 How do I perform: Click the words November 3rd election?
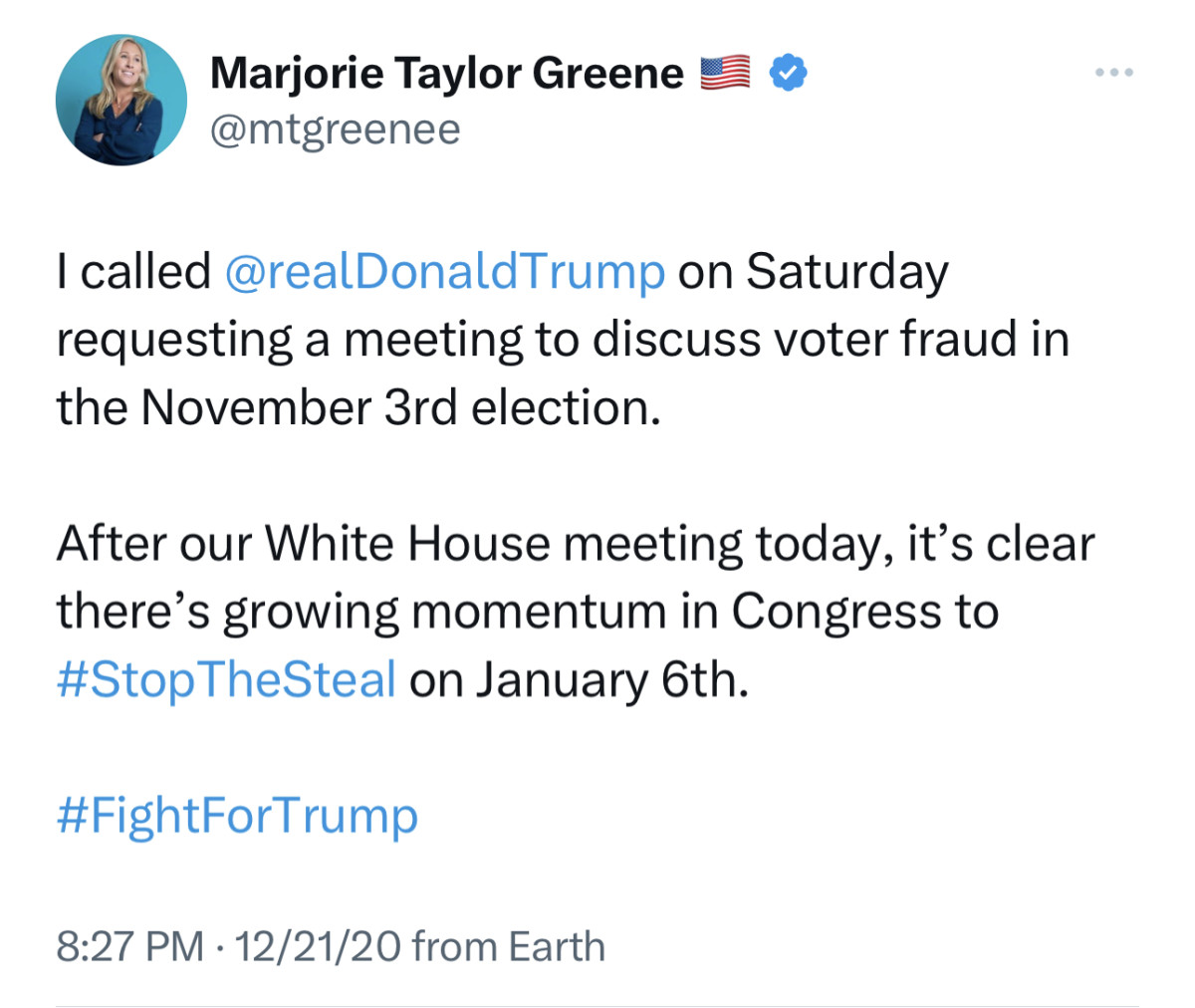pyautogui.click(x=398, y=406)
